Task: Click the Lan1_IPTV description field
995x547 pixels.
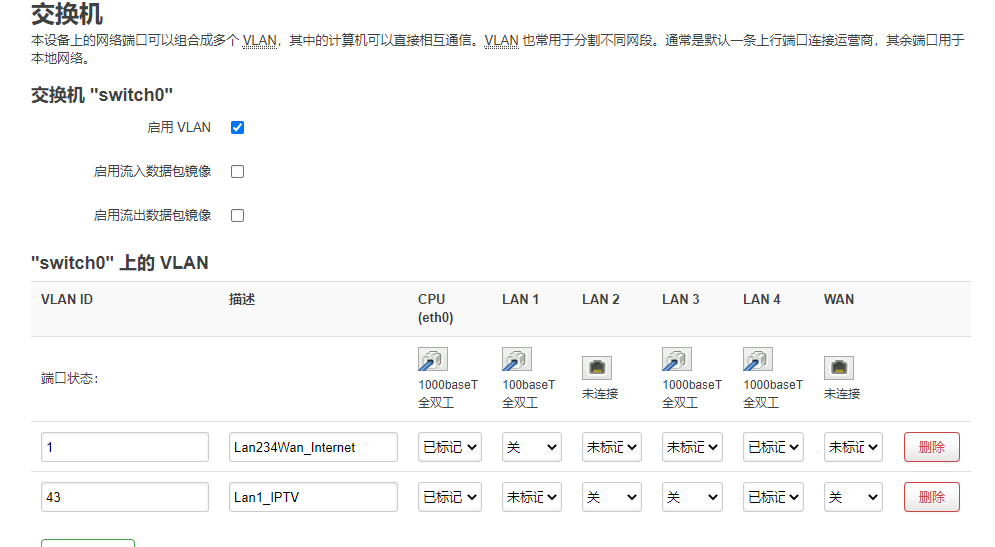Action: [313, 497]
